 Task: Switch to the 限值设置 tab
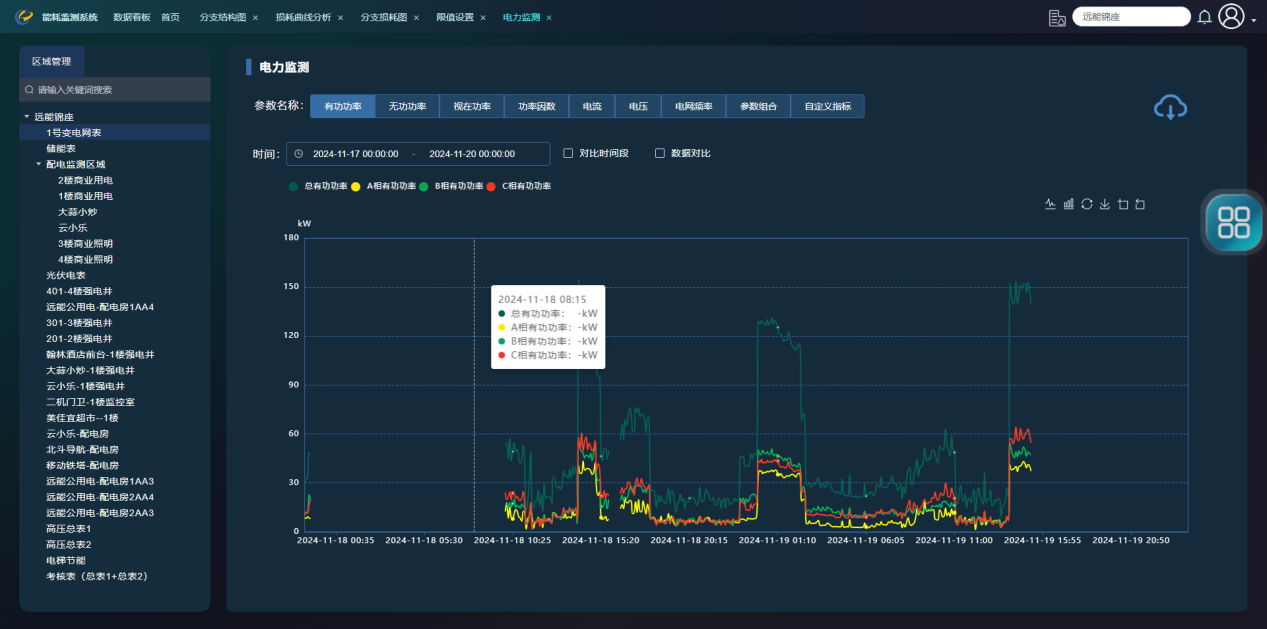[455, 17]
